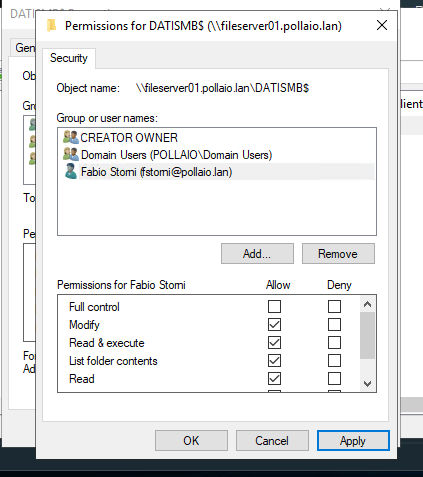Click the Read & execute permission label
This screenshot has width=423, height=477.
(x=107, y=343)
